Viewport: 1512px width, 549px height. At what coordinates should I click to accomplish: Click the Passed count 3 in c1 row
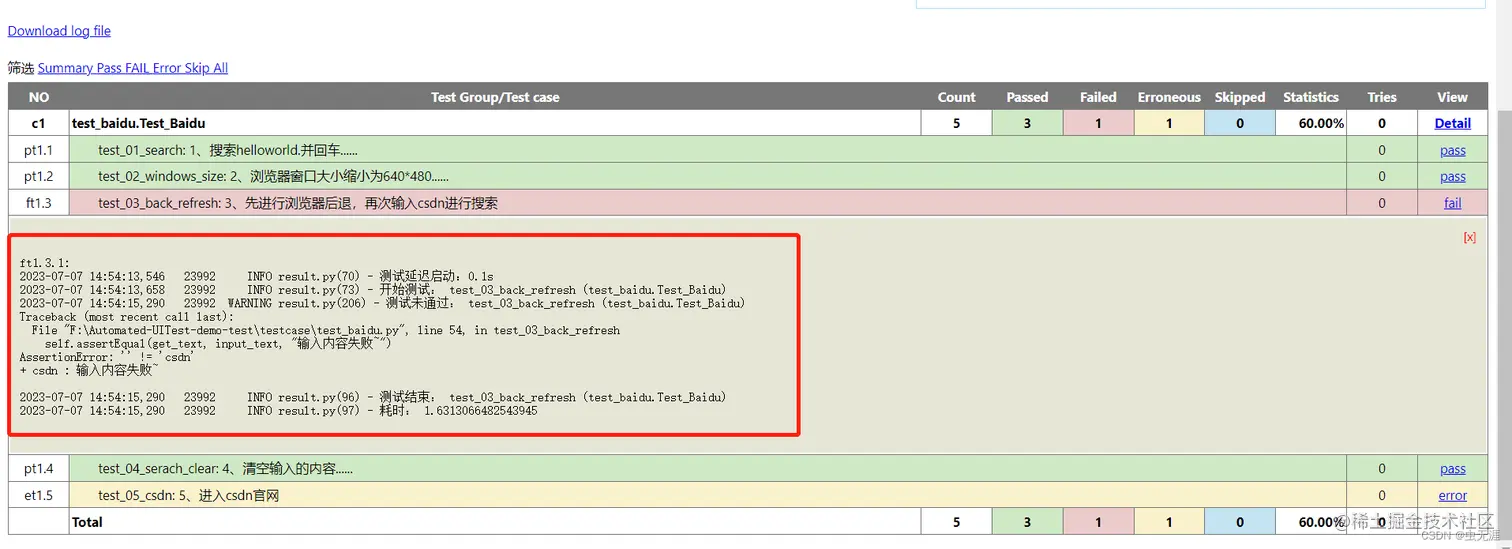(x=1027, y=124)
